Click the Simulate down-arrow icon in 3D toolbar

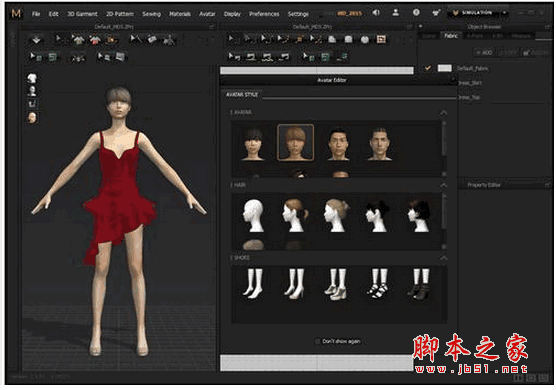(36, 40)
